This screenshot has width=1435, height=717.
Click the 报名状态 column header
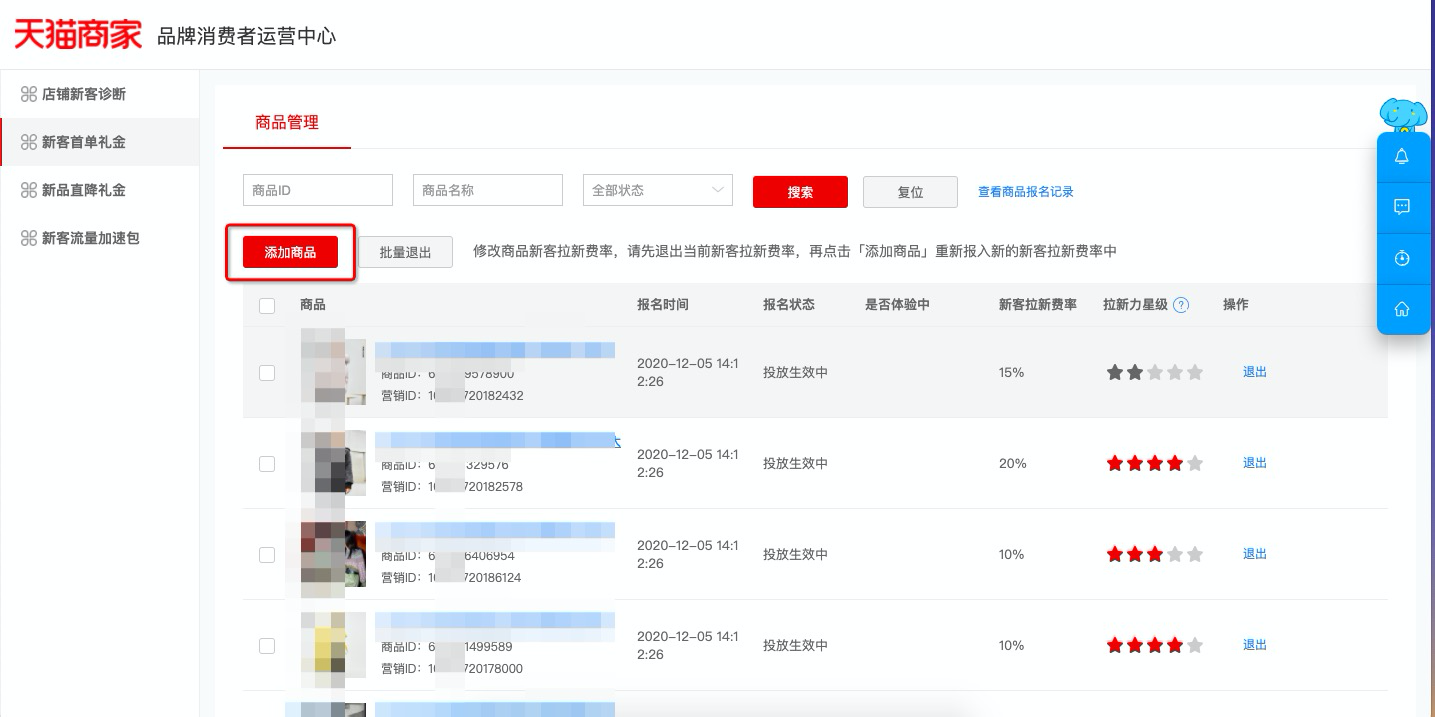click(x=789, y=305)
